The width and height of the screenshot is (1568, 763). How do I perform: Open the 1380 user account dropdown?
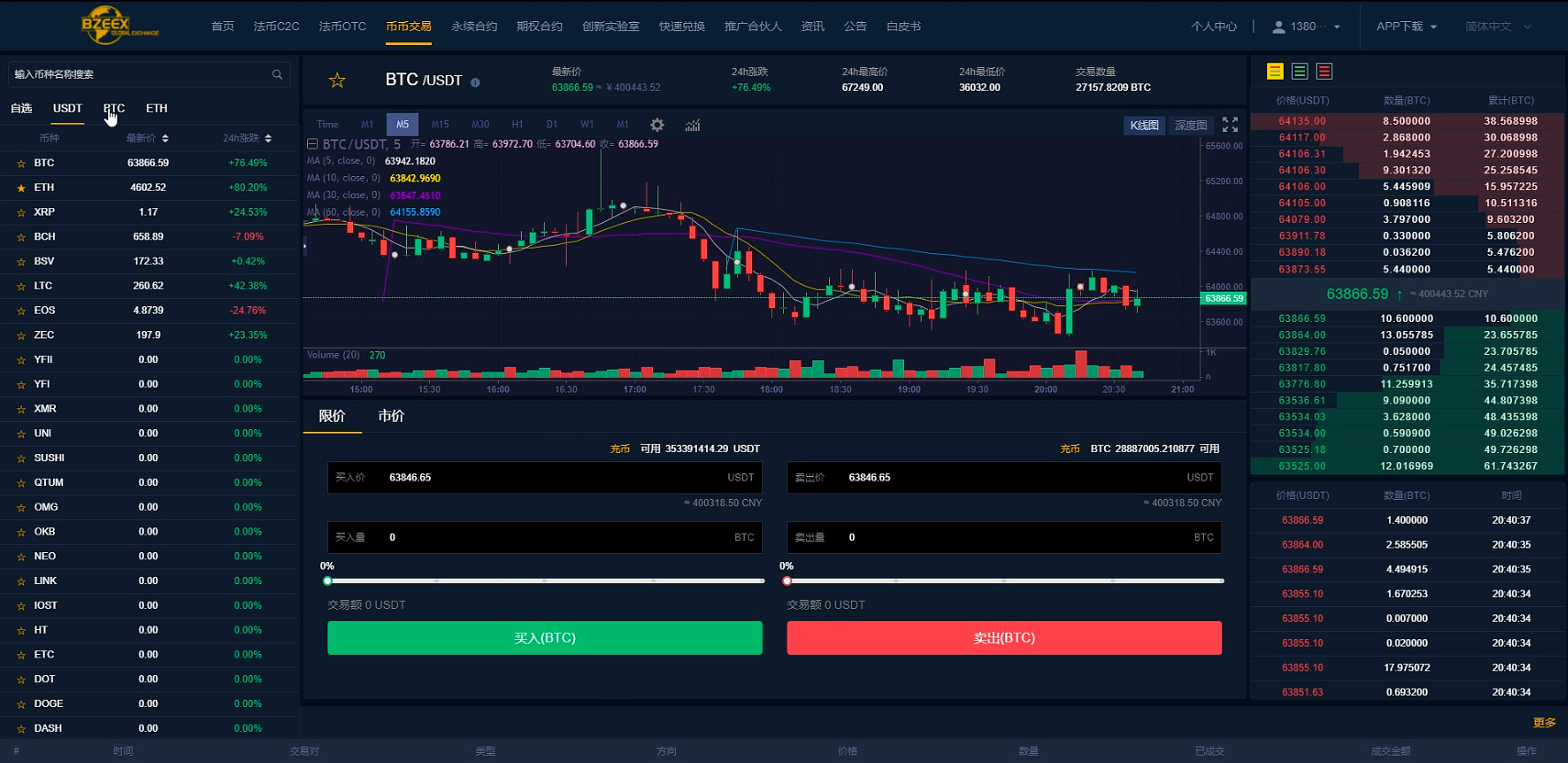pyautogui.click(x=1307, y=27)
